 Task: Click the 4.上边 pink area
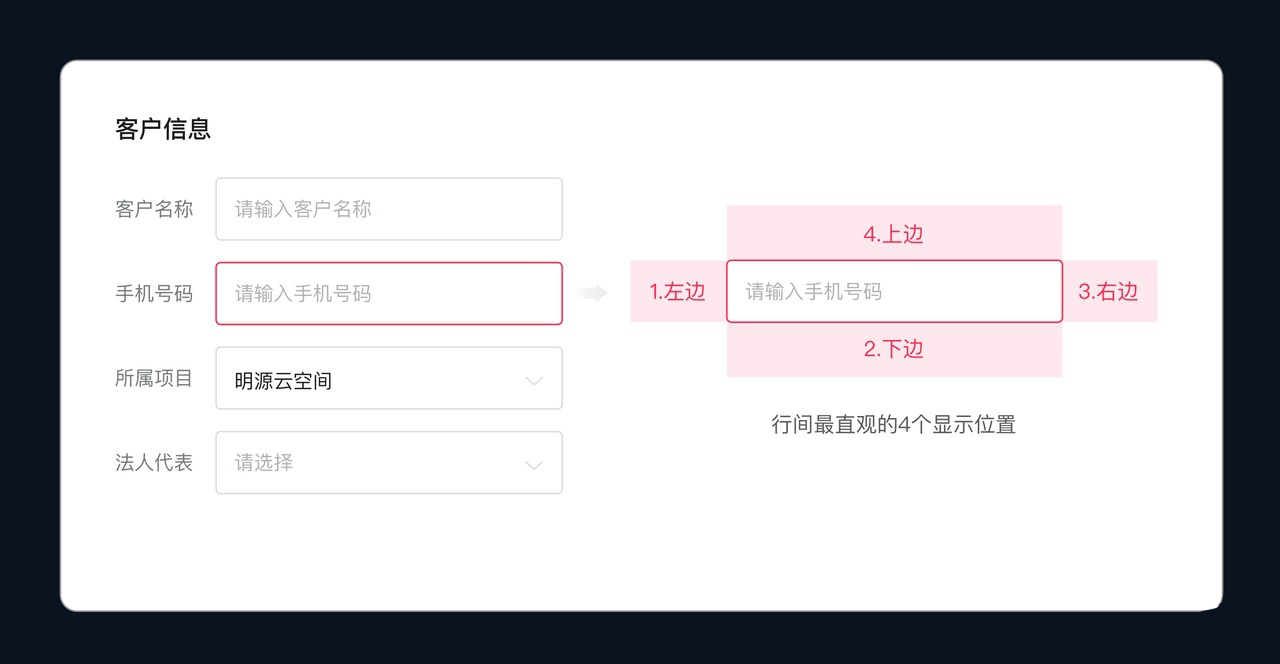click(x=893, y=234)
